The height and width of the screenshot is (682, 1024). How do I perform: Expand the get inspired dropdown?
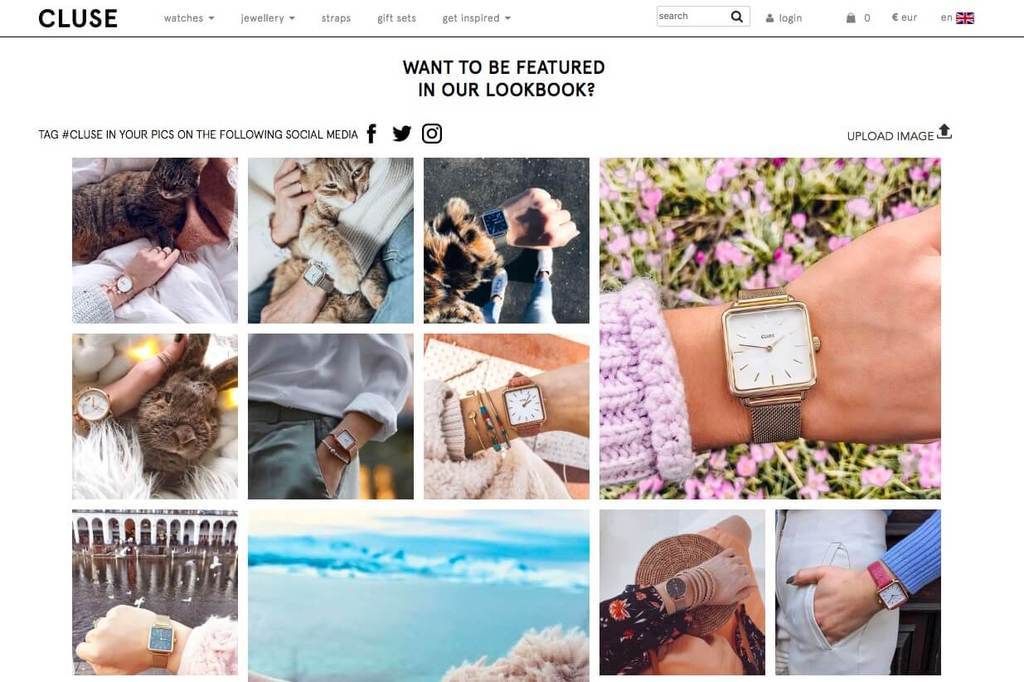(x=476, y=18)
